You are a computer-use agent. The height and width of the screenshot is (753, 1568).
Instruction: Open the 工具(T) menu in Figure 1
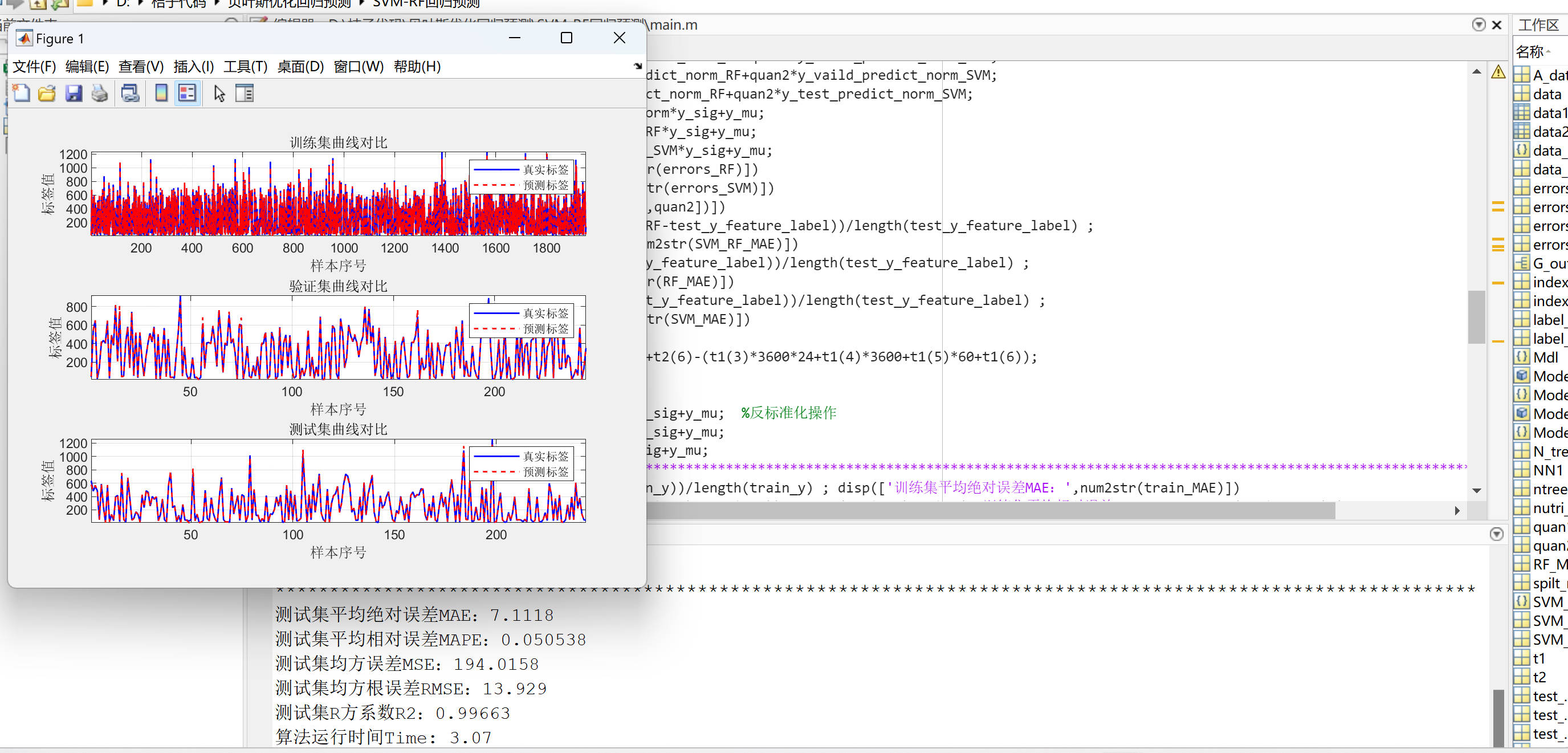pos(245,66)
